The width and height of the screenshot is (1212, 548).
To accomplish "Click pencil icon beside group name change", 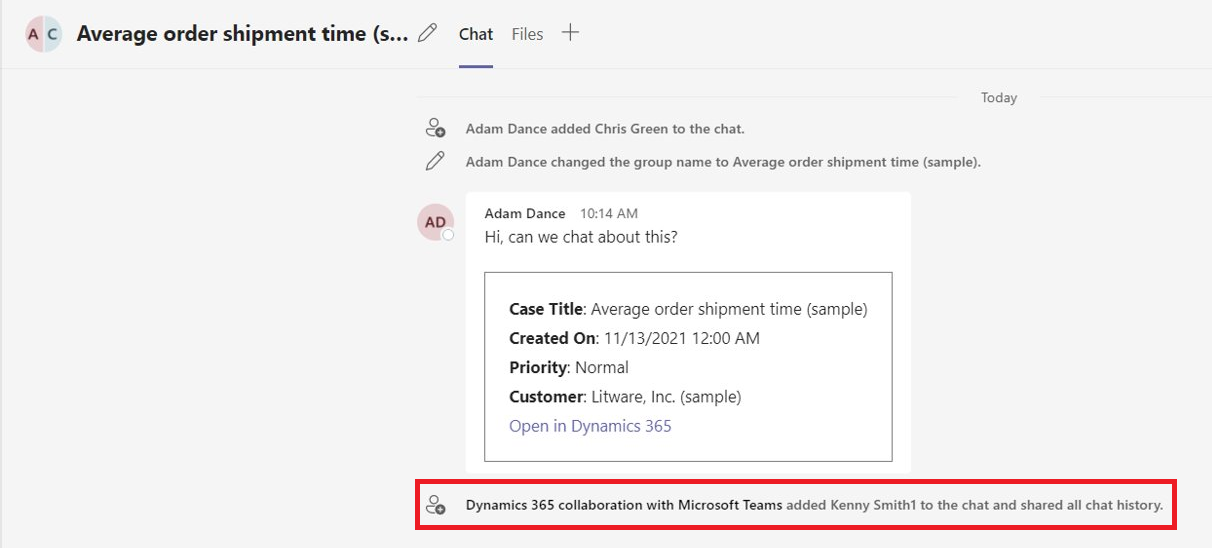I will click(x=435, y=161).
